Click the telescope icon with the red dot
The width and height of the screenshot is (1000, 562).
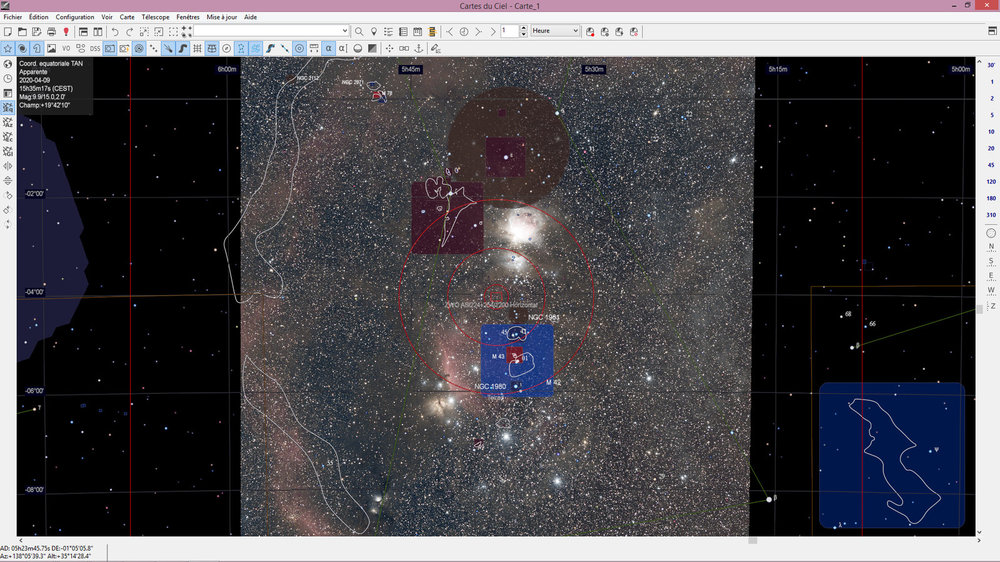point(590,31)
